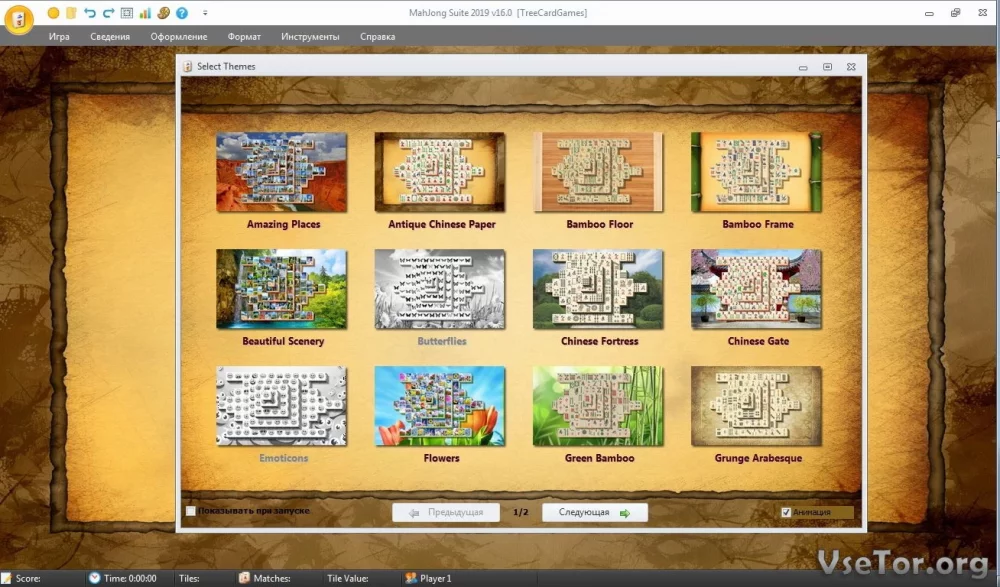Expand the quick access toolbar customize arrow
1000x587 pixels.
coord(205,13)
